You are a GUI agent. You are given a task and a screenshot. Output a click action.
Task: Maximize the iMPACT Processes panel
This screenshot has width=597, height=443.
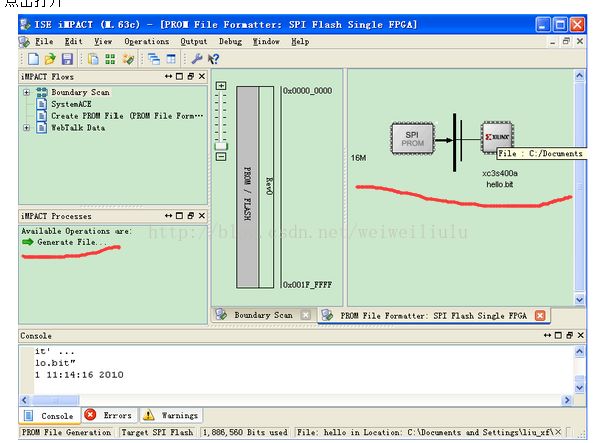point(179,216)
